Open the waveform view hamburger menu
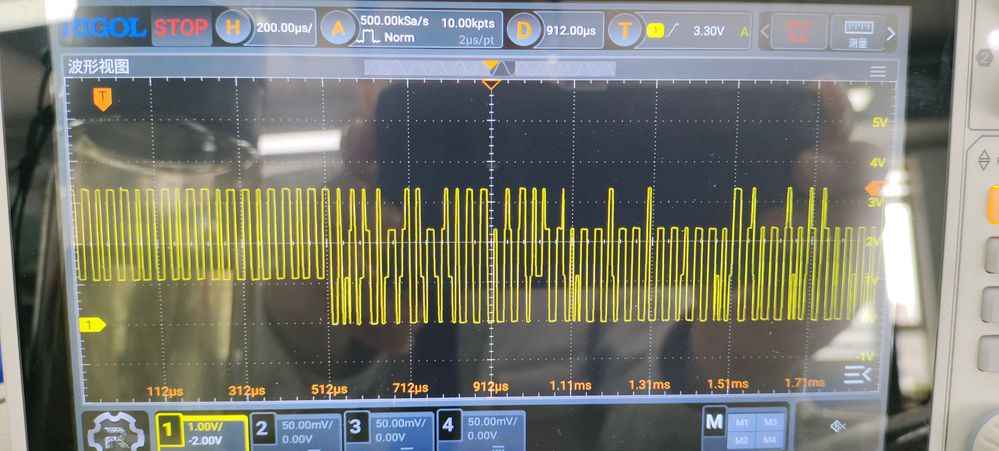This screenshot has width=999, height=451. coord(877,71)
